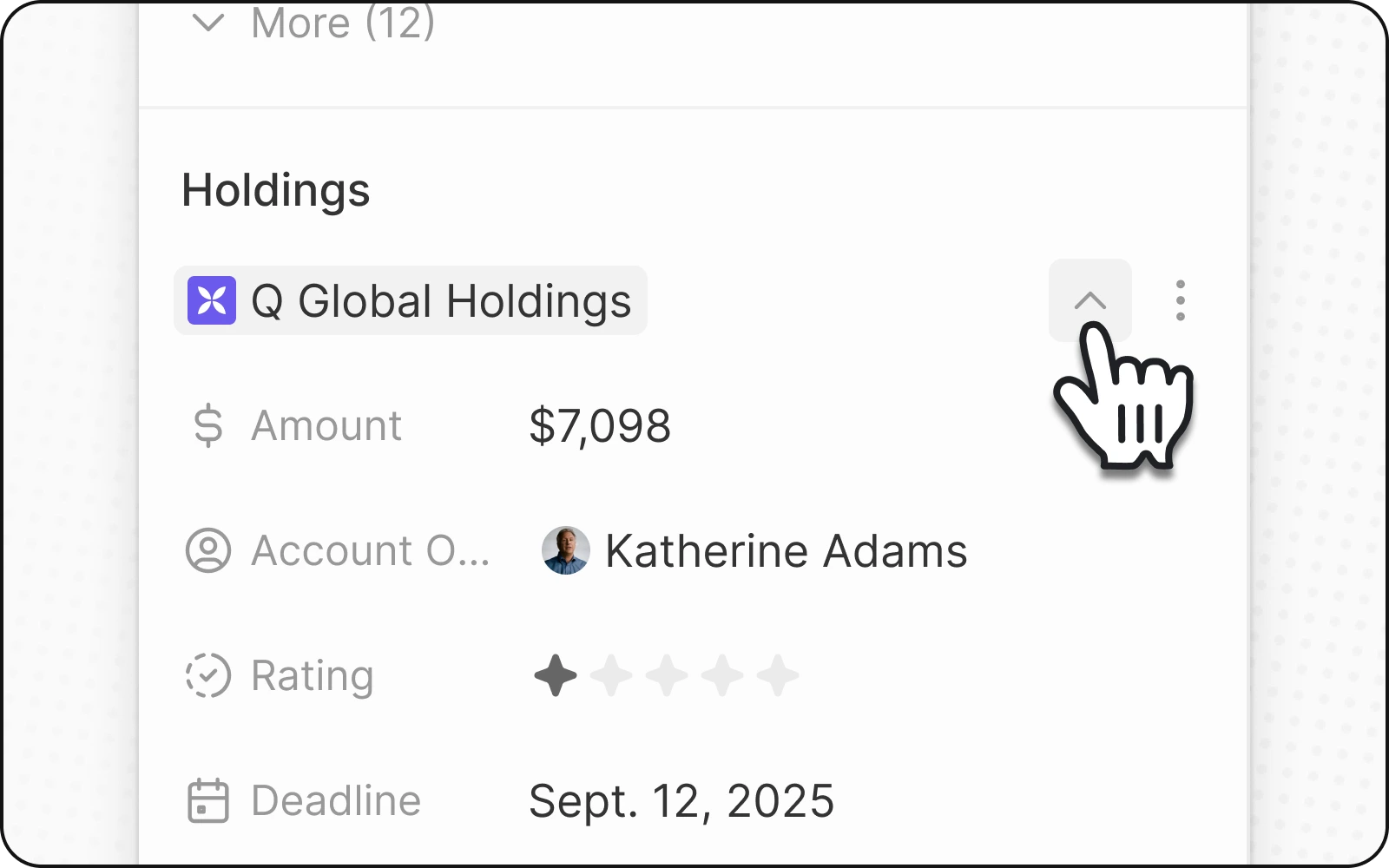Set rating to three stars
Viewport: 1389px width, 868px height.
[667, 675]
